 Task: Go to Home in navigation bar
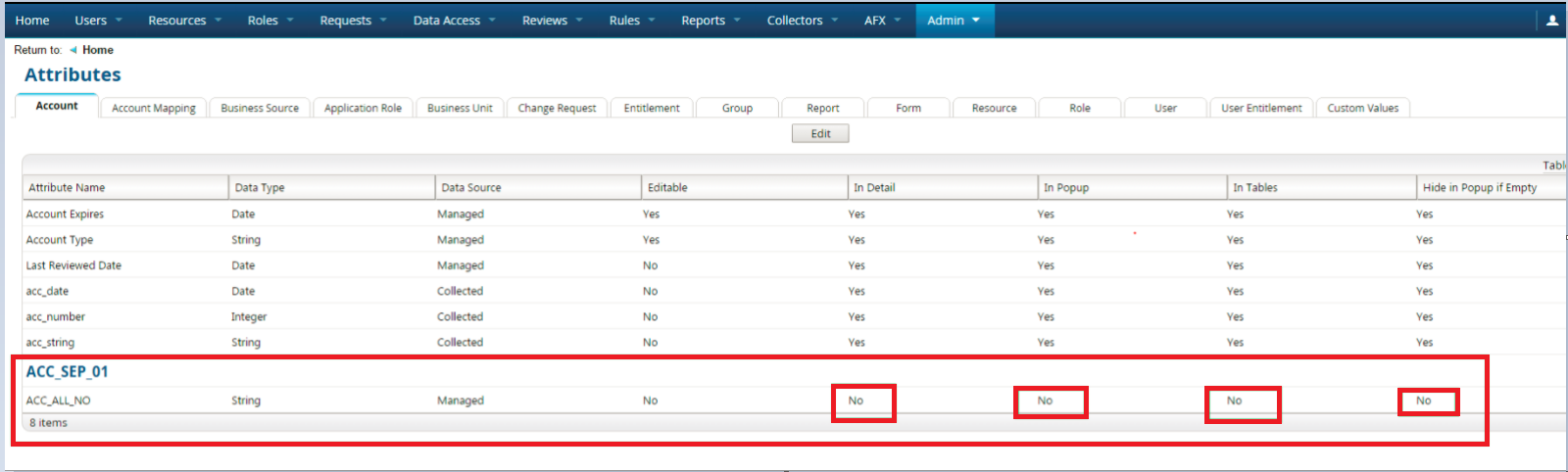(x=32, y=21)
